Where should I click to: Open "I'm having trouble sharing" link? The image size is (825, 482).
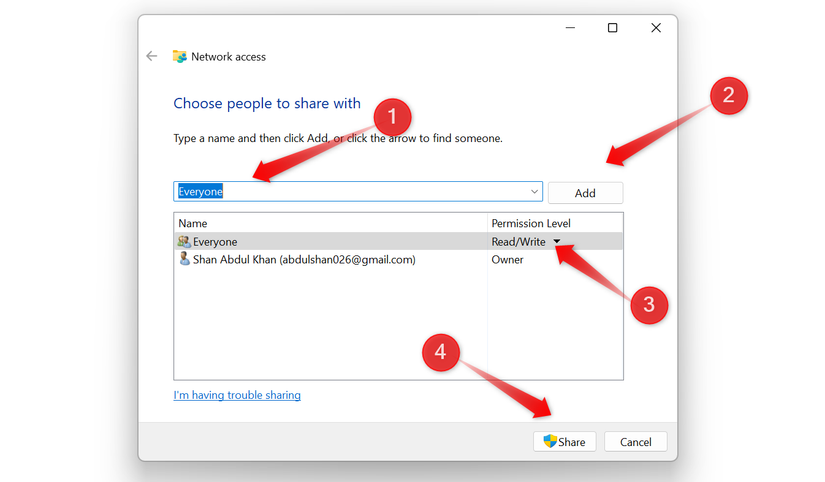(237, 395)
